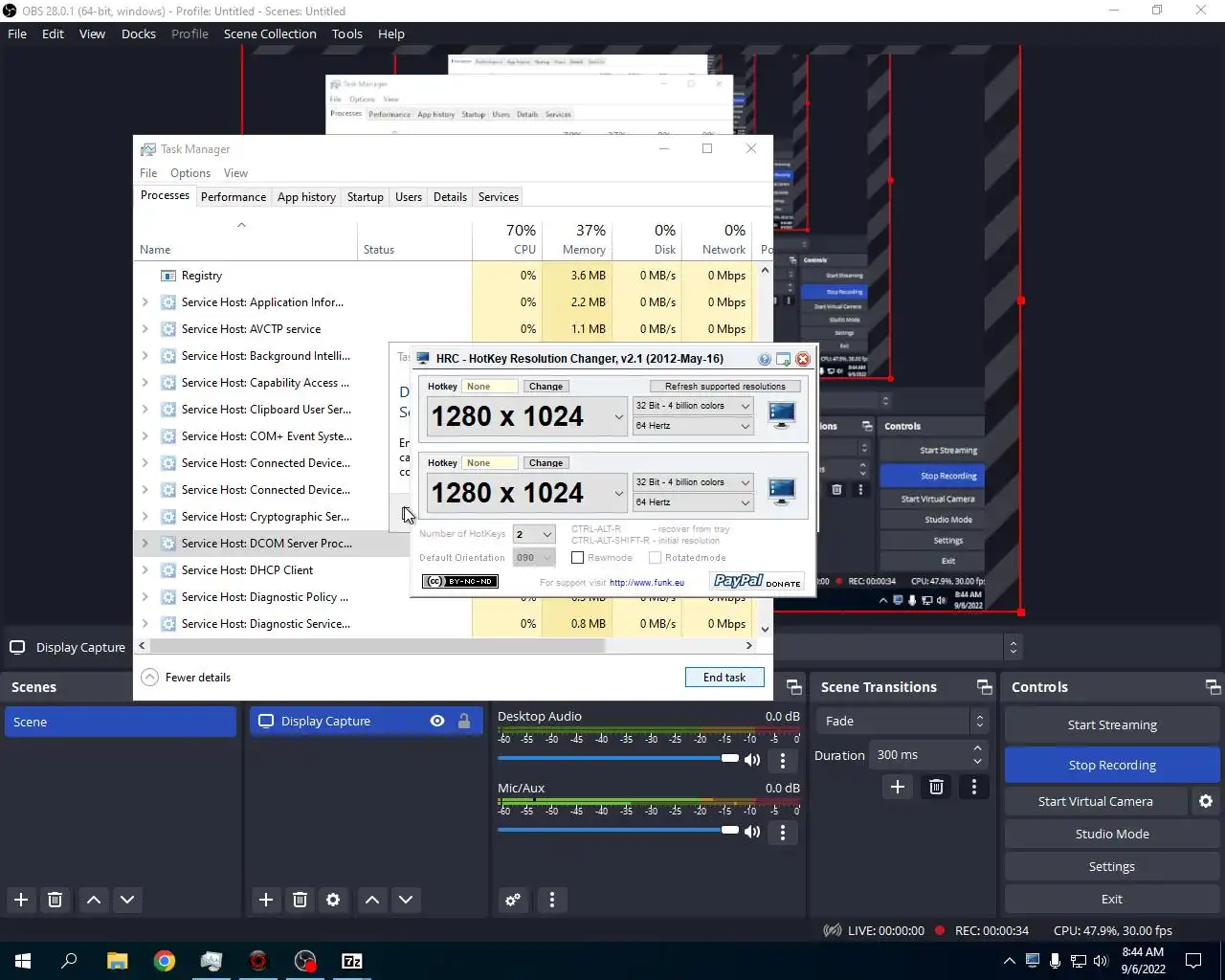Open the Audio Mixer three-dot menu at bottom

point(552,900)
